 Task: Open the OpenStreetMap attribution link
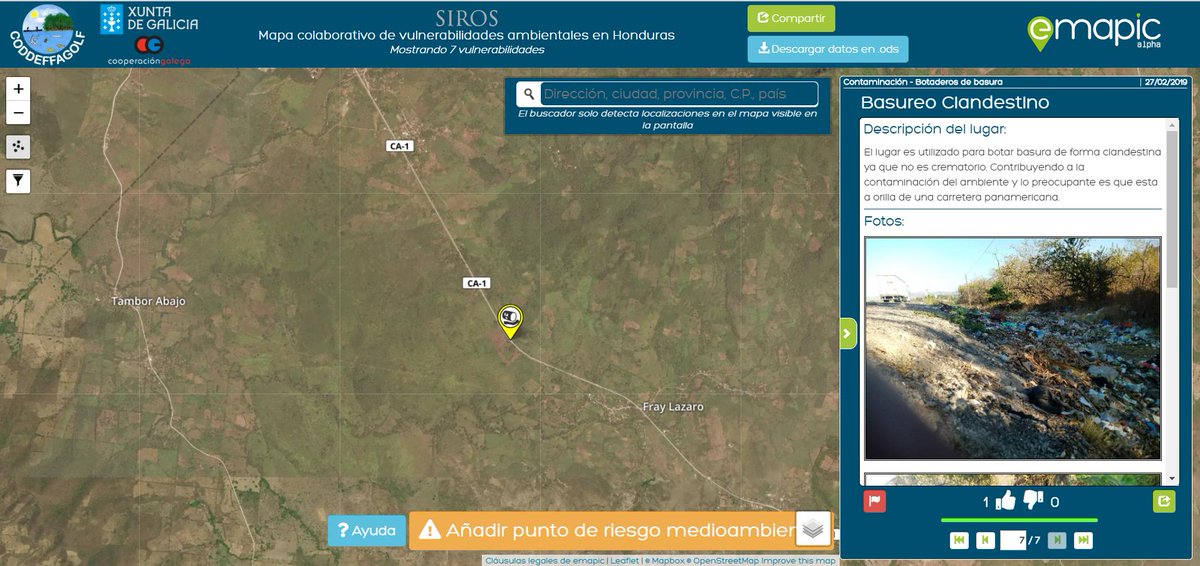click(x=725, y=560)
